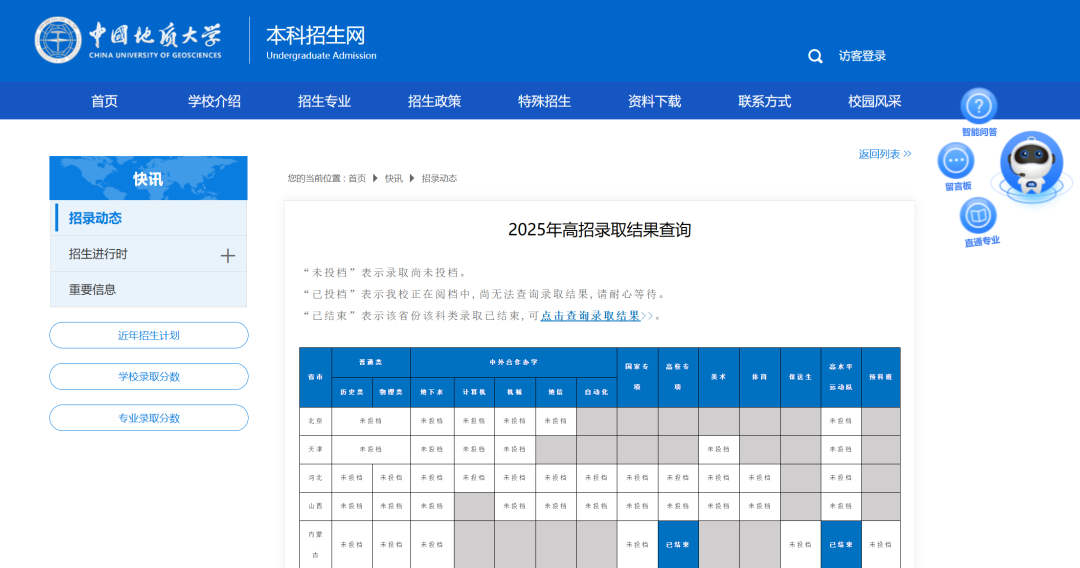Open 校园风采 navigation item
1080x568 pixels.
tap(875, 101)
